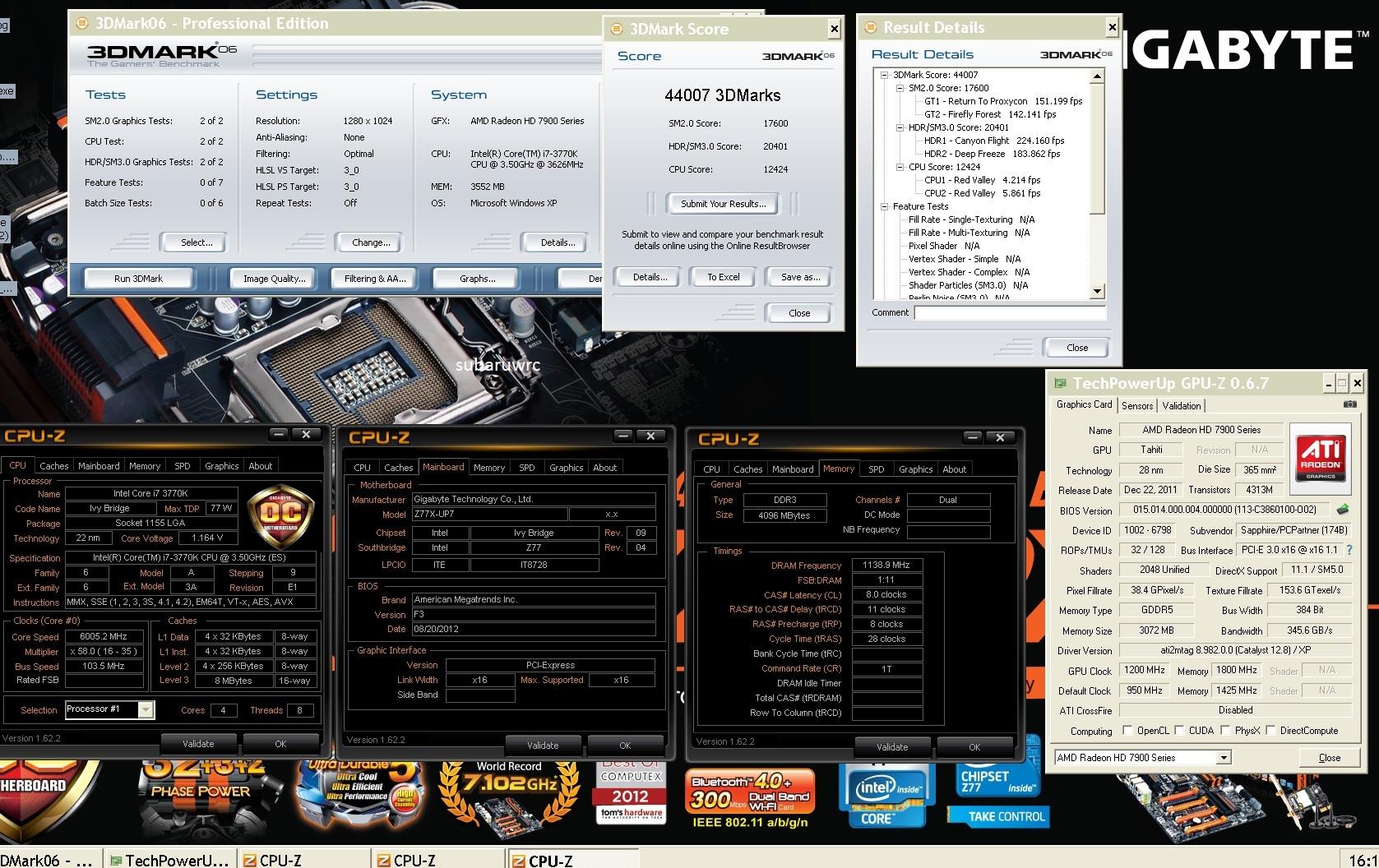Open the TechPowerUp taskbar button
The width and height of the screenshot is (1379, 868).
[x=170, y=860]
